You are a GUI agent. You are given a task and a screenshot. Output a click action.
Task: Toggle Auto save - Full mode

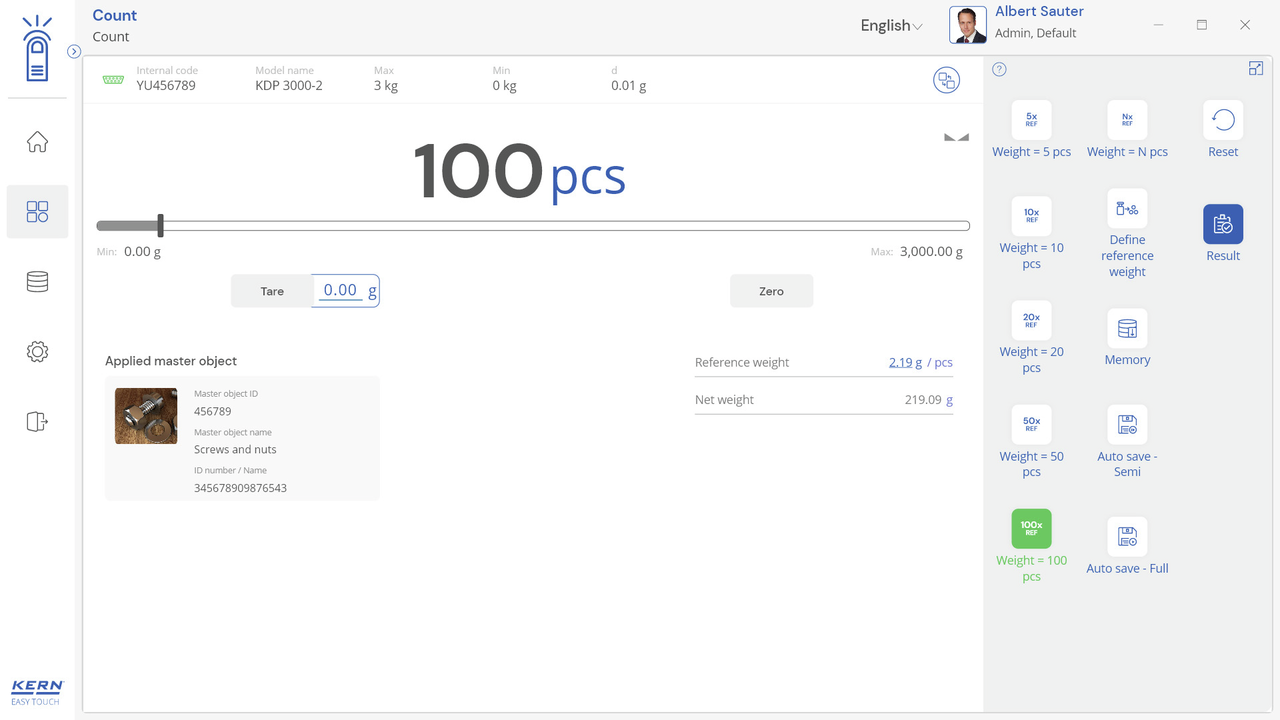1127,537
